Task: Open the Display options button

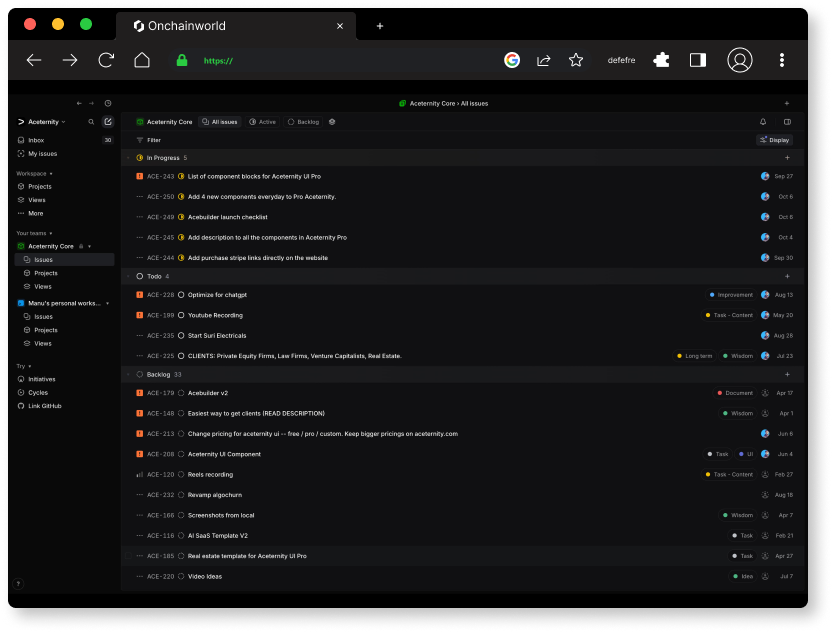Action: coord(775,140)
